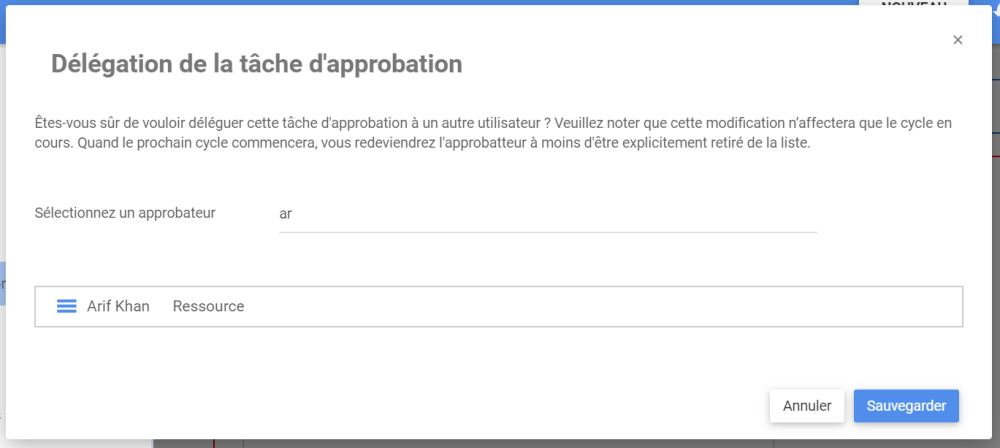Click the blue header bar behind the dialog

(x=400, y=3)
